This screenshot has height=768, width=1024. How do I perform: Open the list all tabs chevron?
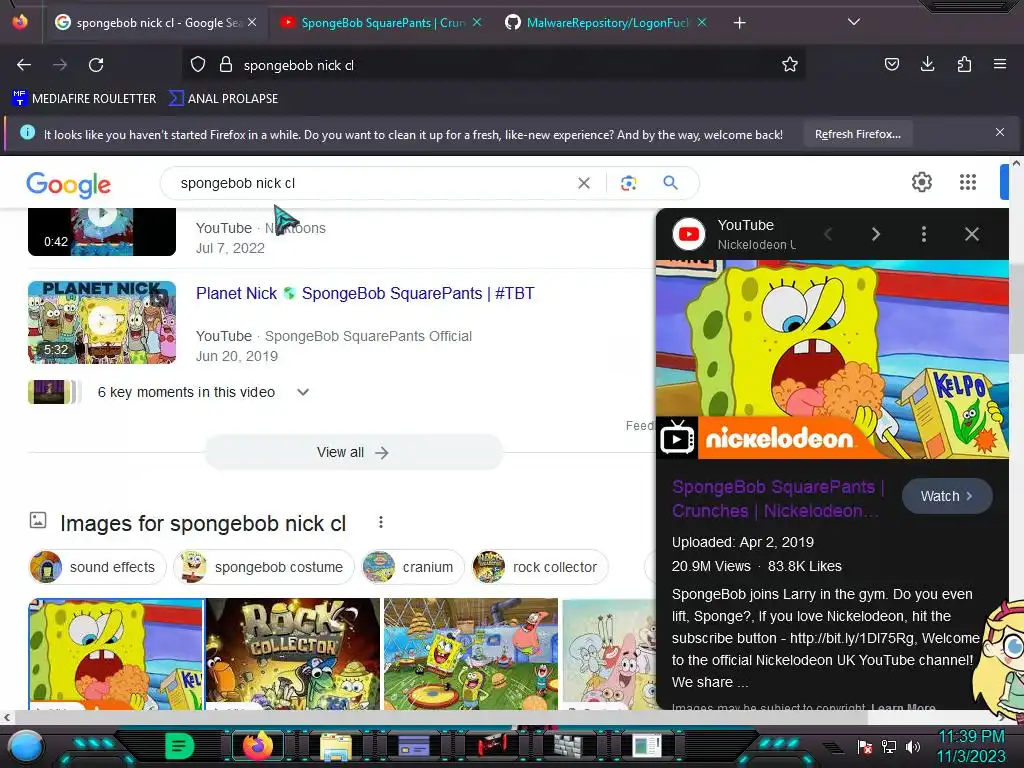tap(854, 22)
